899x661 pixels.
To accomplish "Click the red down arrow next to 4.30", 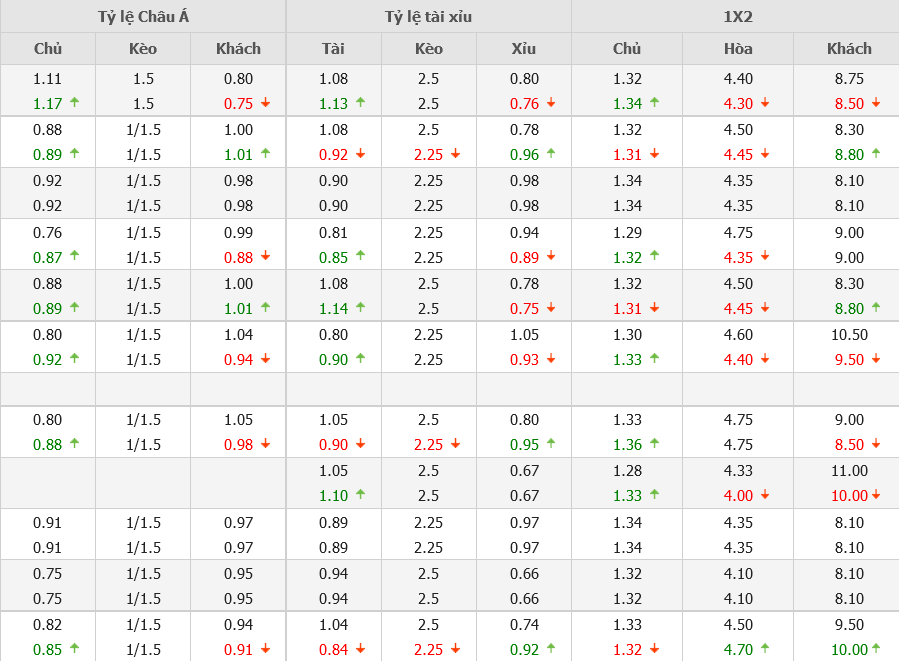I will 765,103.
